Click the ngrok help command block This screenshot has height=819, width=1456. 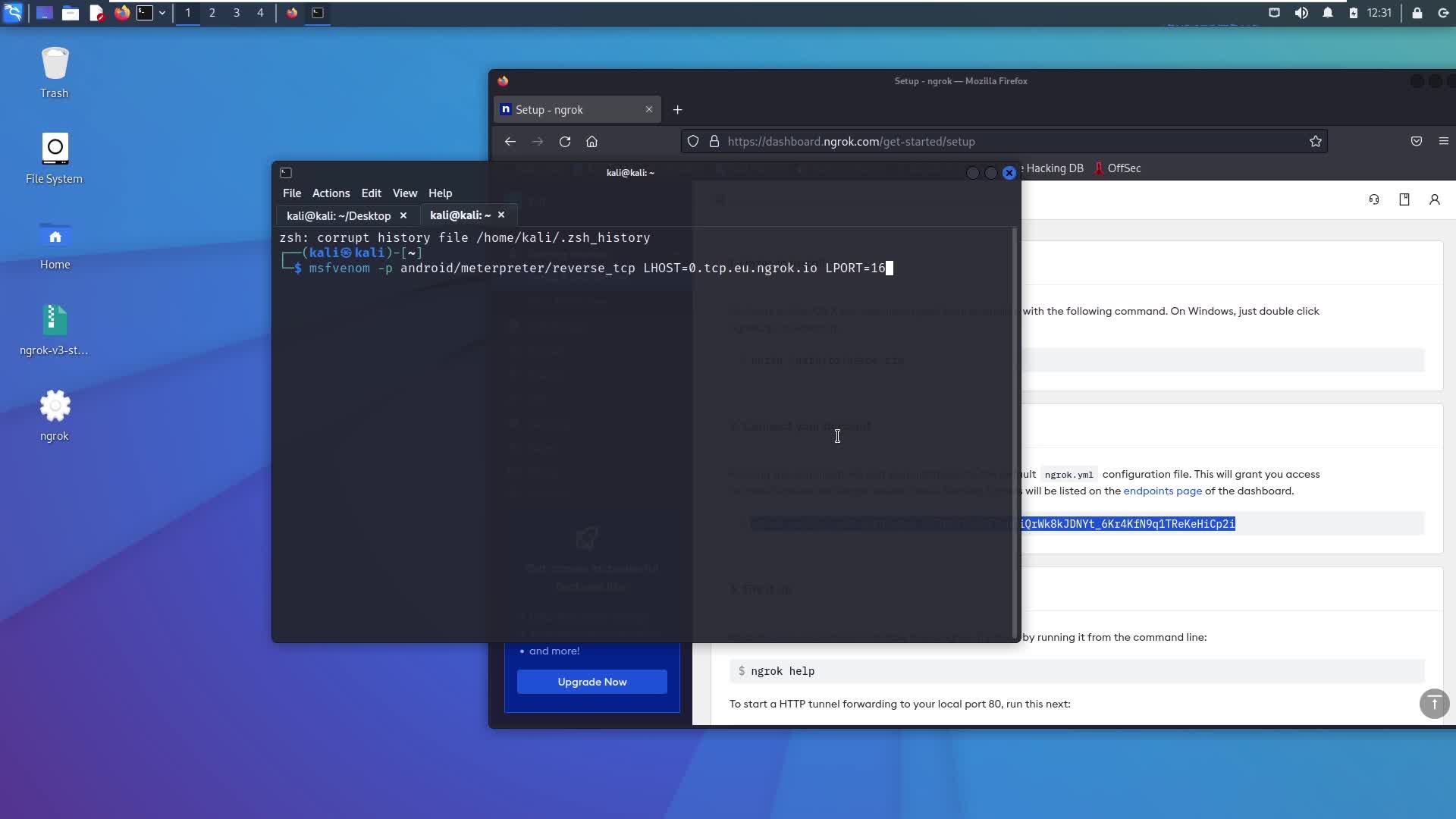coord(1077,671)
